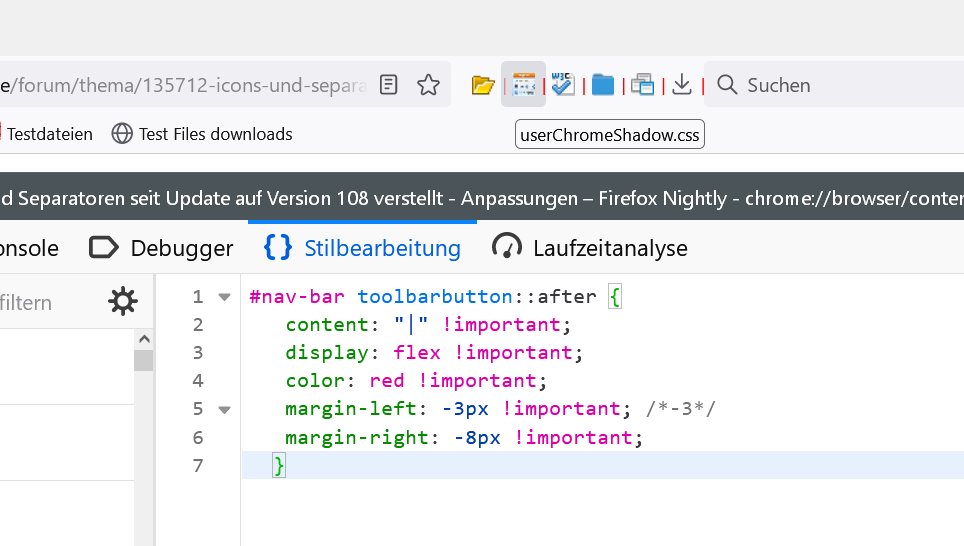Select the Stilbearbeitung tab
964x546 pixels.
tap(362, 248)
